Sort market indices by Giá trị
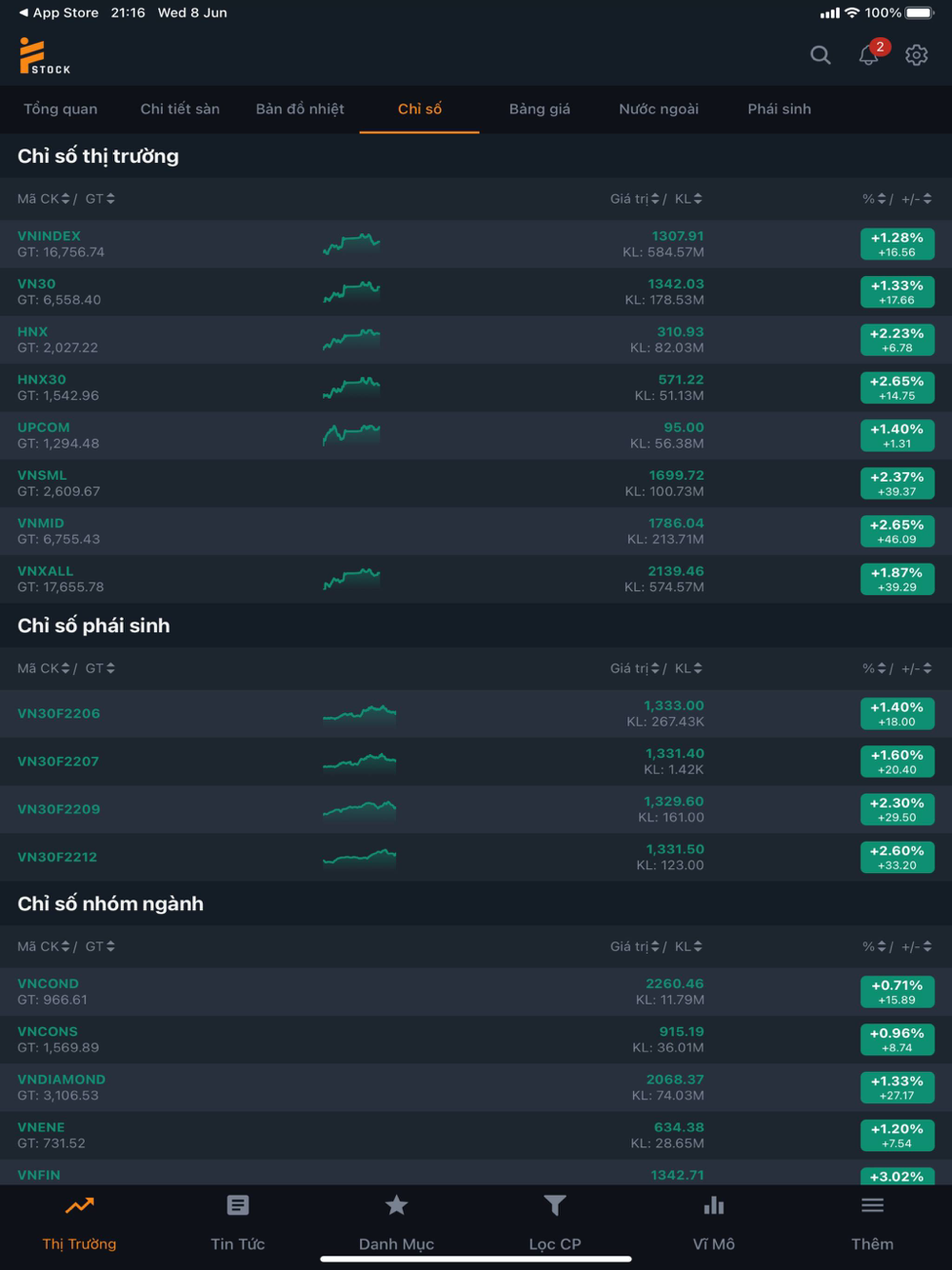Image resolution: width=952 pixels, height=1270 pixels. point(635,199)
